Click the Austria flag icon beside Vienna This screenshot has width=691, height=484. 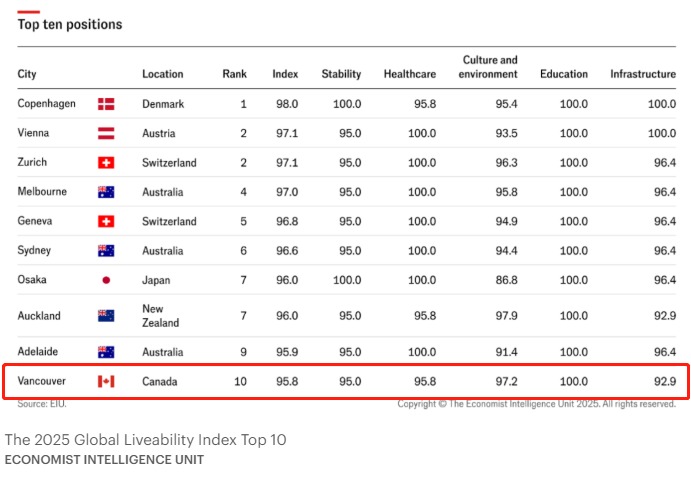(106, 133)
